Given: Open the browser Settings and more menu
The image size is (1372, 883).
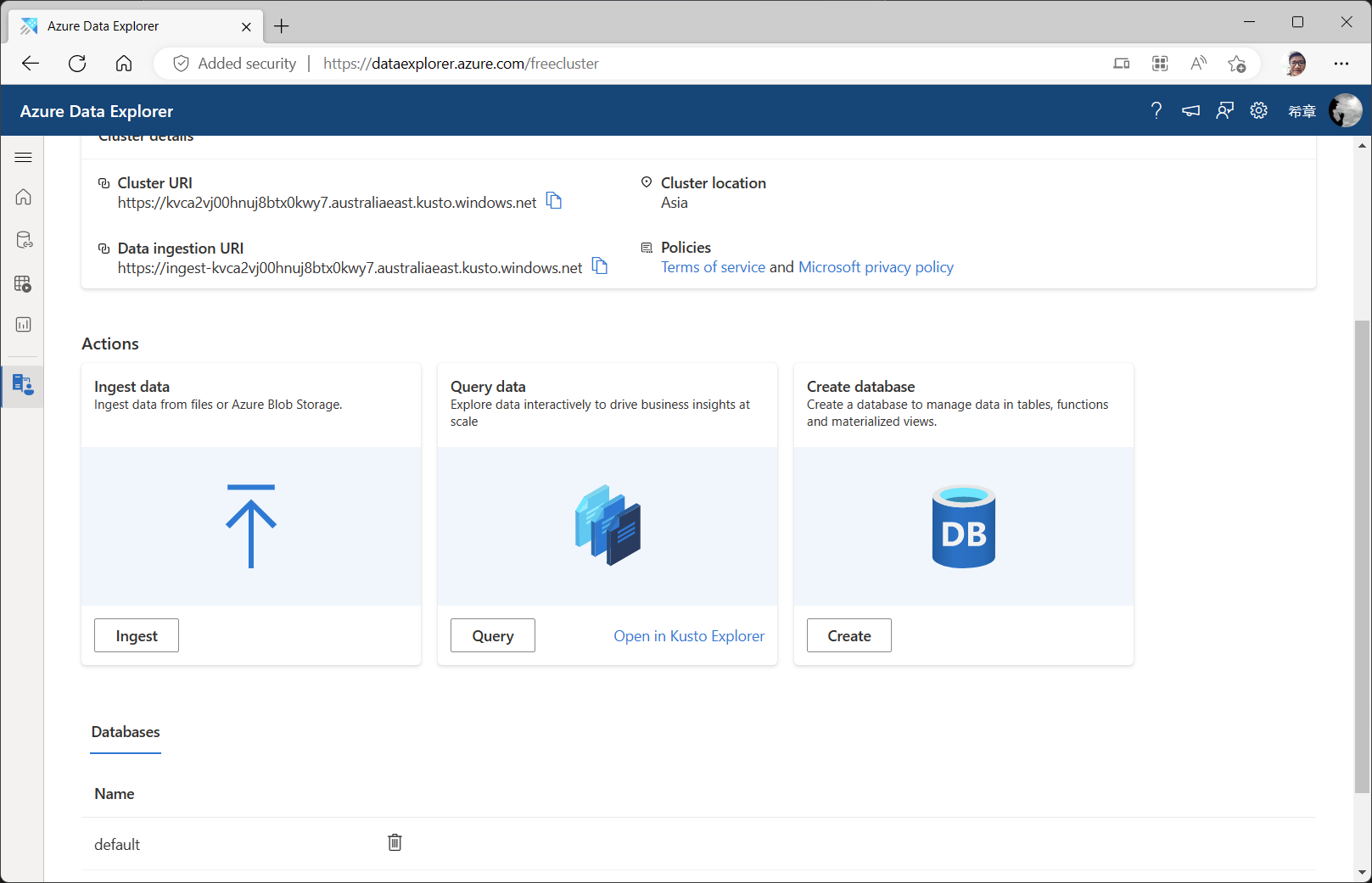Looking at the screenshot, I should coord(1341,64).
